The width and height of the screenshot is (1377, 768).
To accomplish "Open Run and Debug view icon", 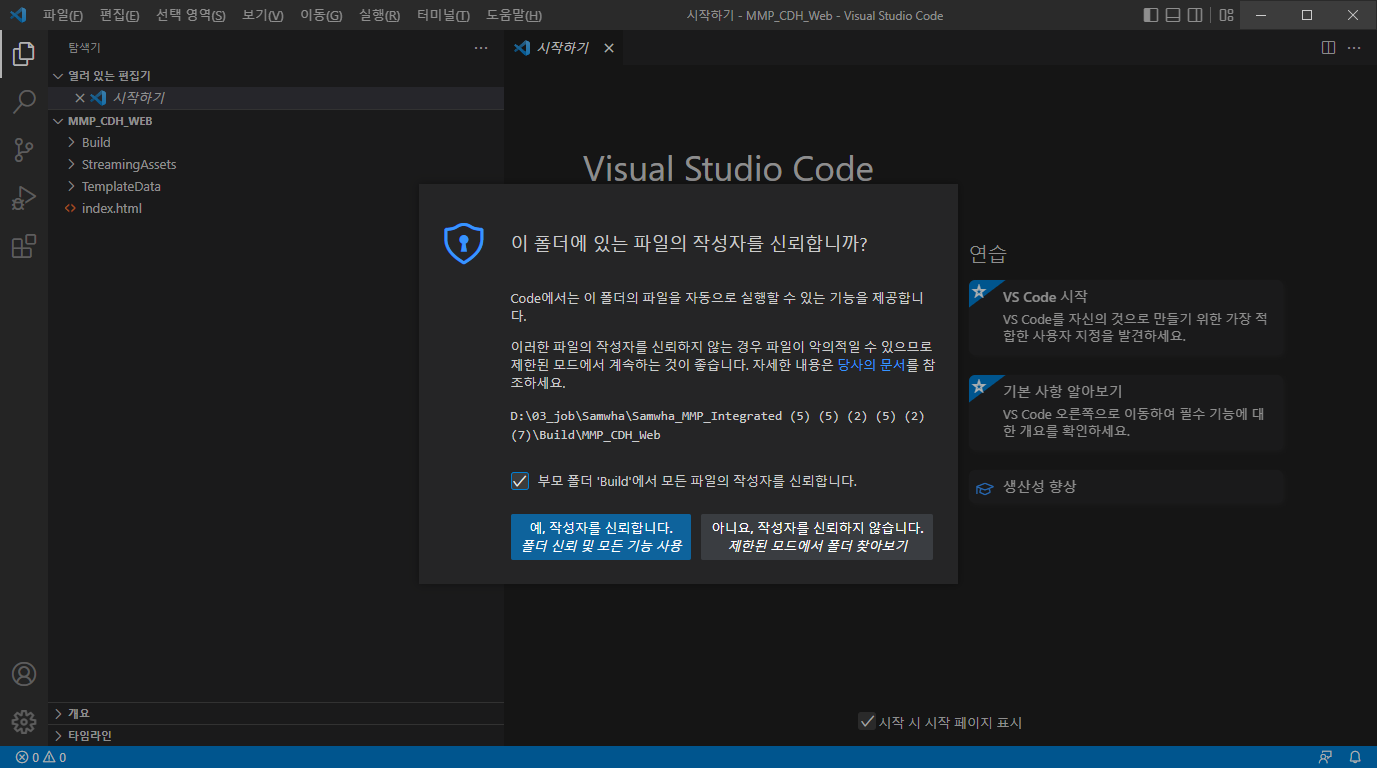I will pos(24,198).
